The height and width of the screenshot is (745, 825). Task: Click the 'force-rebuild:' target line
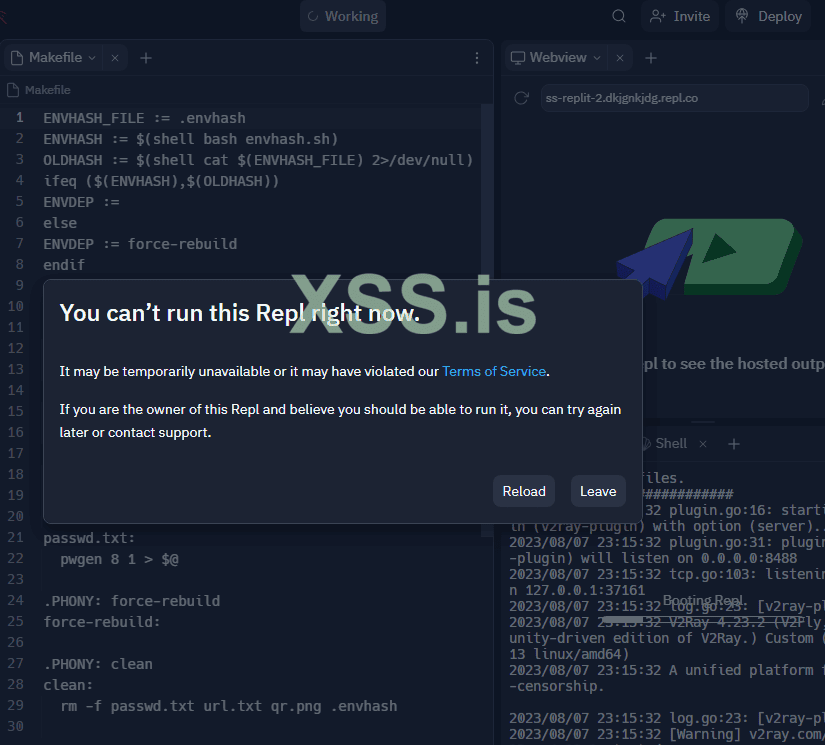point(102,622)
